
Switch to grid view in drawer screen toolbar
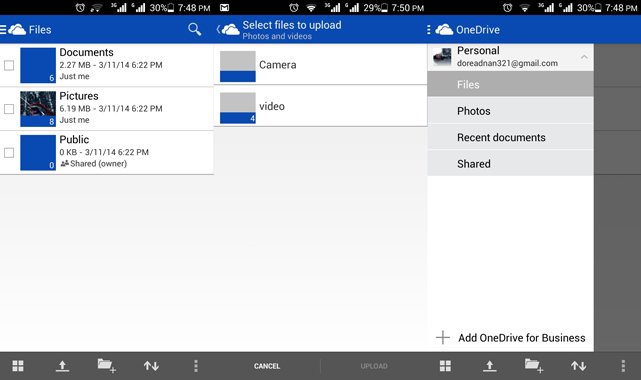[x=445, y=366]
